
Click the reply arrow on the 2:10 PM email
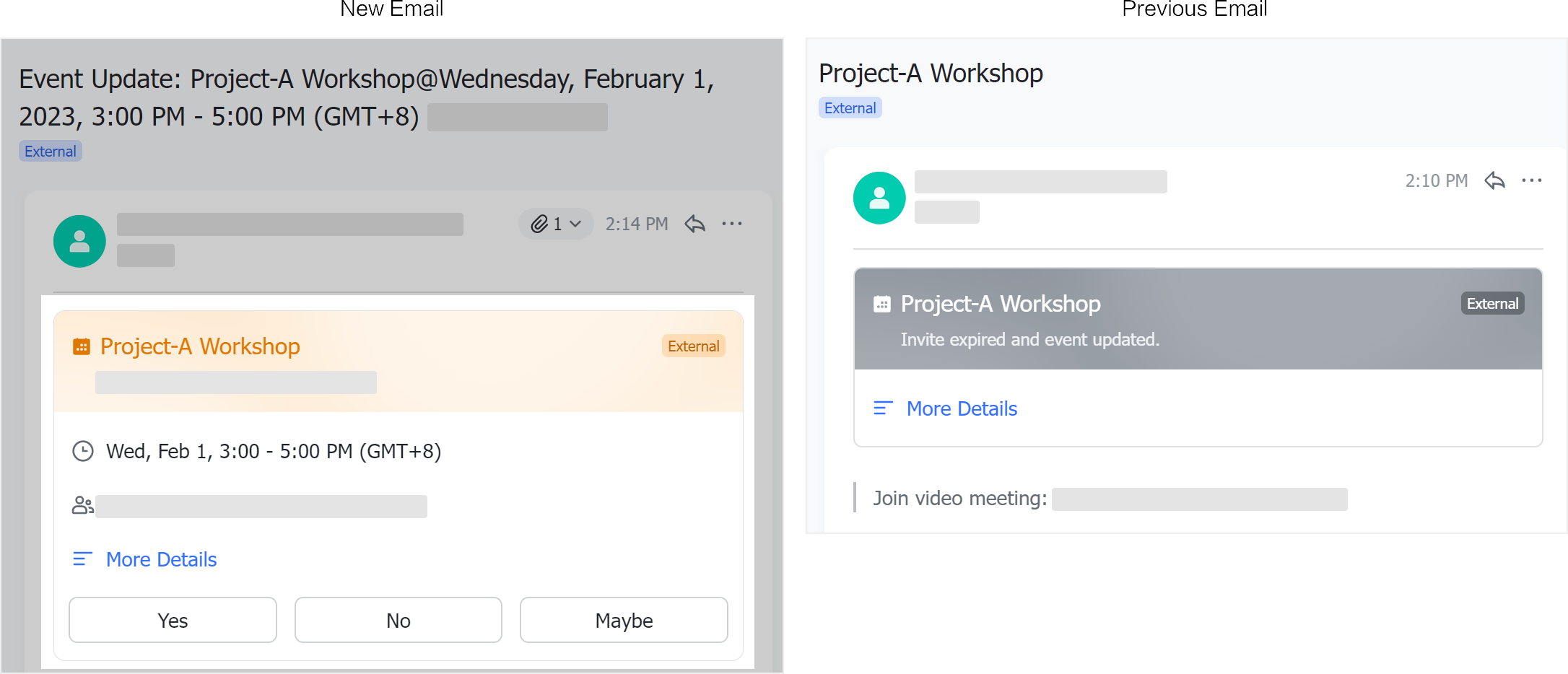(1494, 180)
